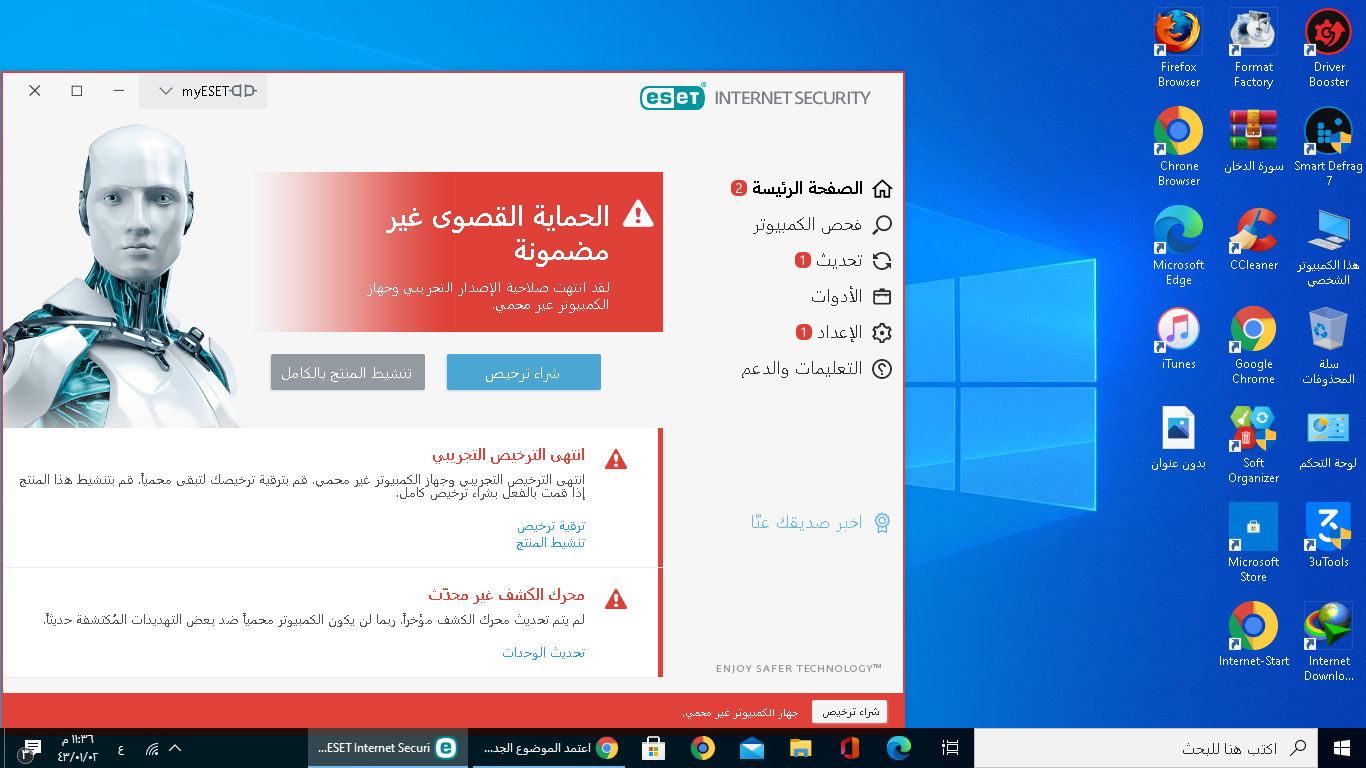The image size is (1366, 768).
Task: Switch to ESET Internet Security taskbar button
Action: [388, 748]
